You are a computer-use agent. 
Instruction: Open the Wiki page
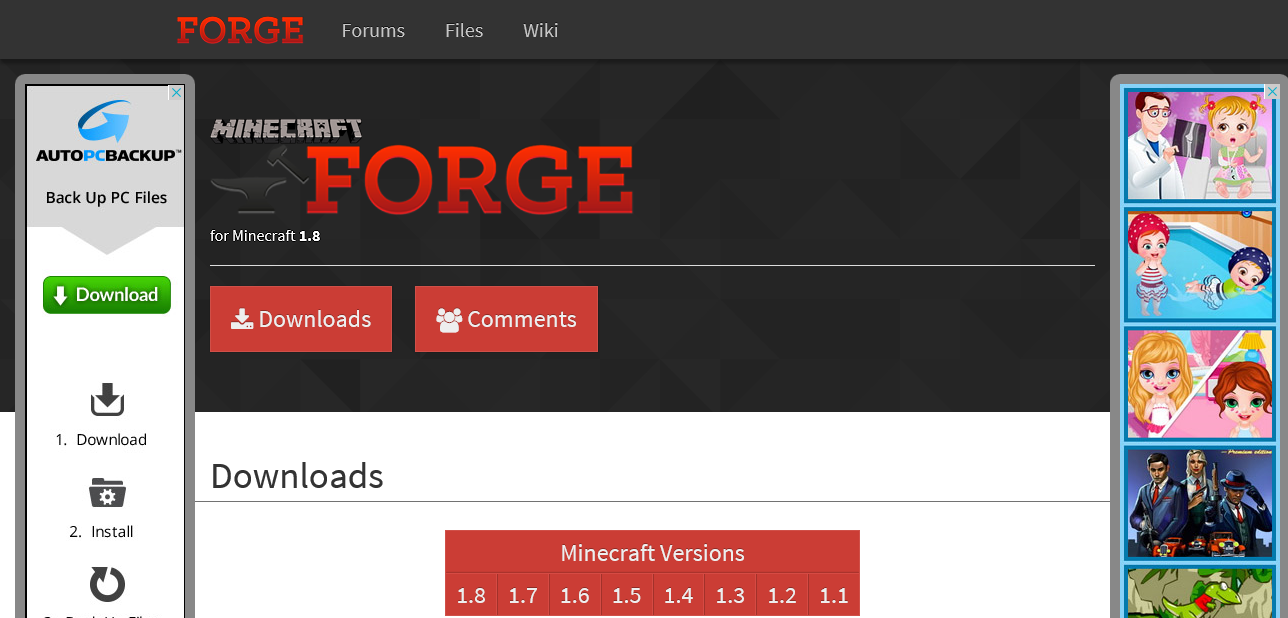coord(541,30)
